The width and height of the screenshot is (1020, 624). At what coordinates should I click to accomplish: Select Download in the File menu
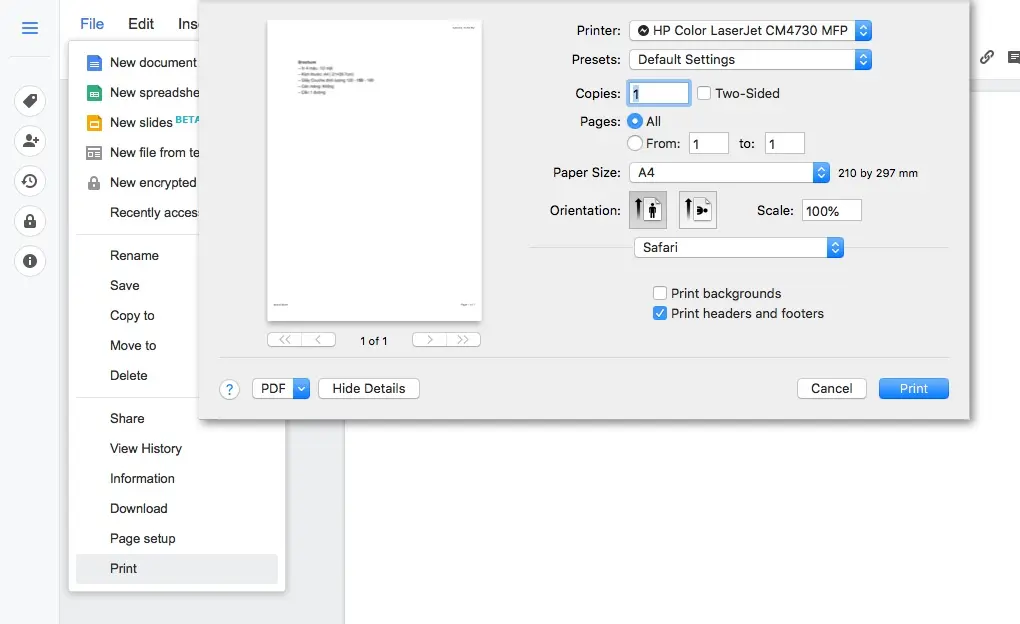pyautogui.click(x=139, y=508)
